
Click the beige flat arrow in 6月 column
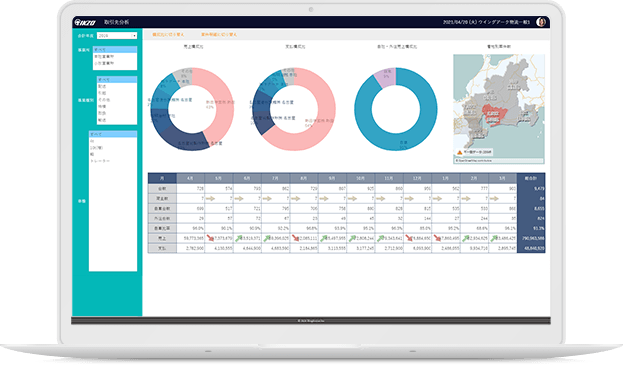pos(239,198)
